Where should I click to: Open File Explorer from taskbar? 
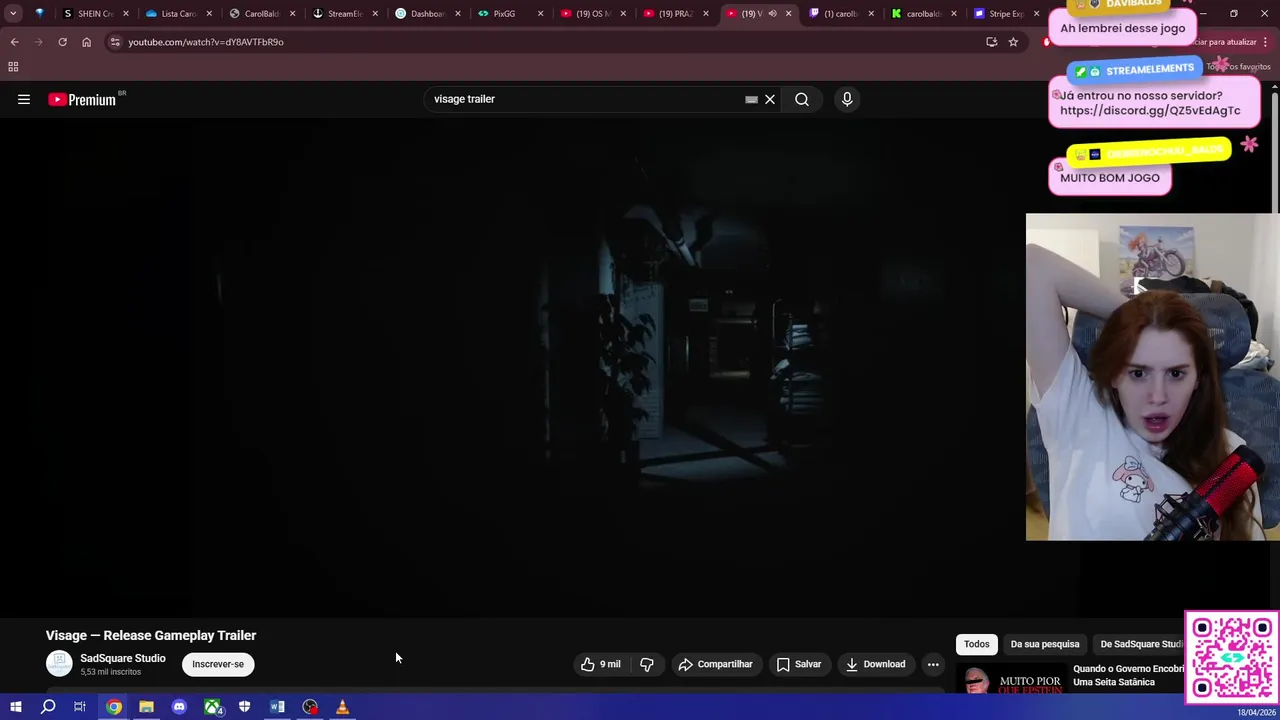[x=146, y=707]
